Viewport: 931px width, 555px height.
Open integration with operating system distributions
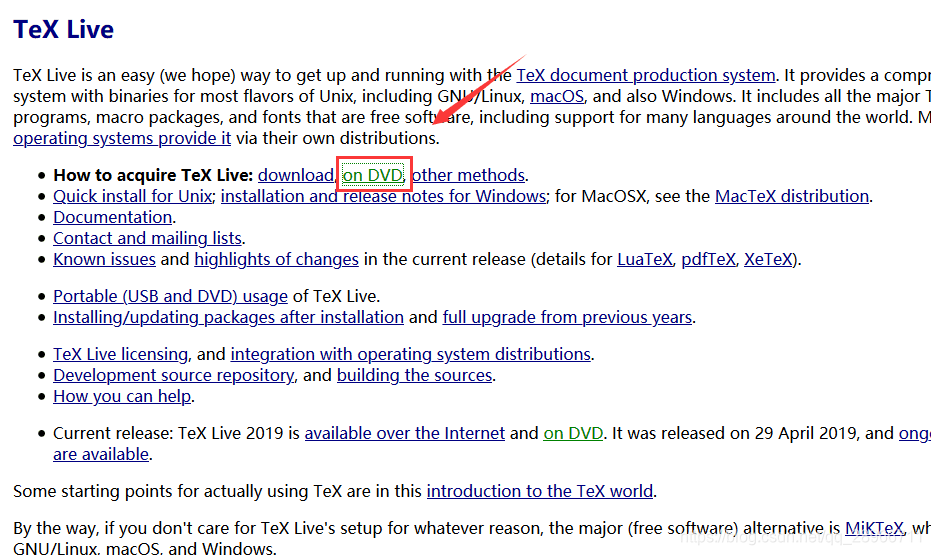[x=411, y=354]
